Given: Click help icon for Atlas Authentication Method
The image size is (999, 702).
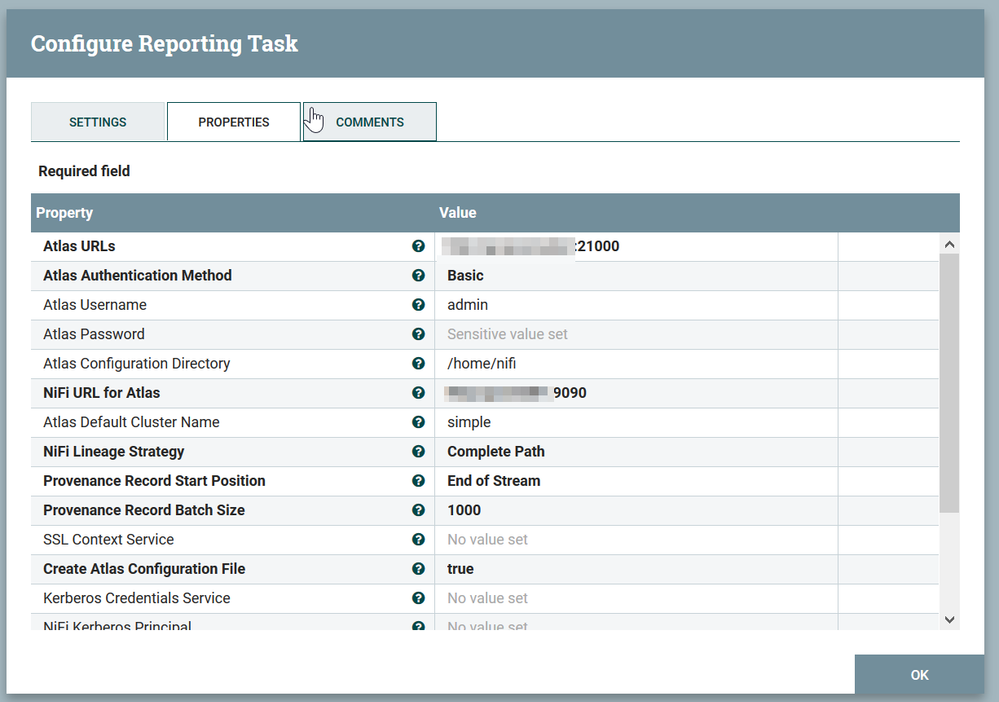Looking at the screenshot, I should 418,276.
